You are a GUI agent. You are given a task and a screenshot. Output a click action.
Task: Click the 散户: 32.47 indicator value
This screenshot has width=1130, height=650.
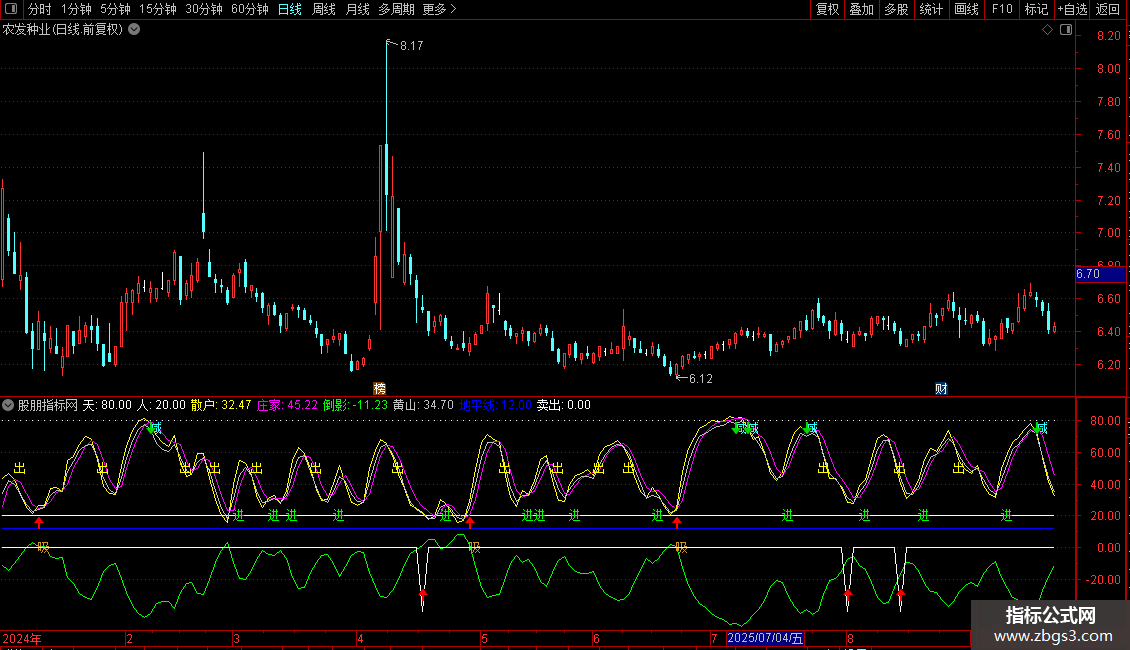point(221,405)
